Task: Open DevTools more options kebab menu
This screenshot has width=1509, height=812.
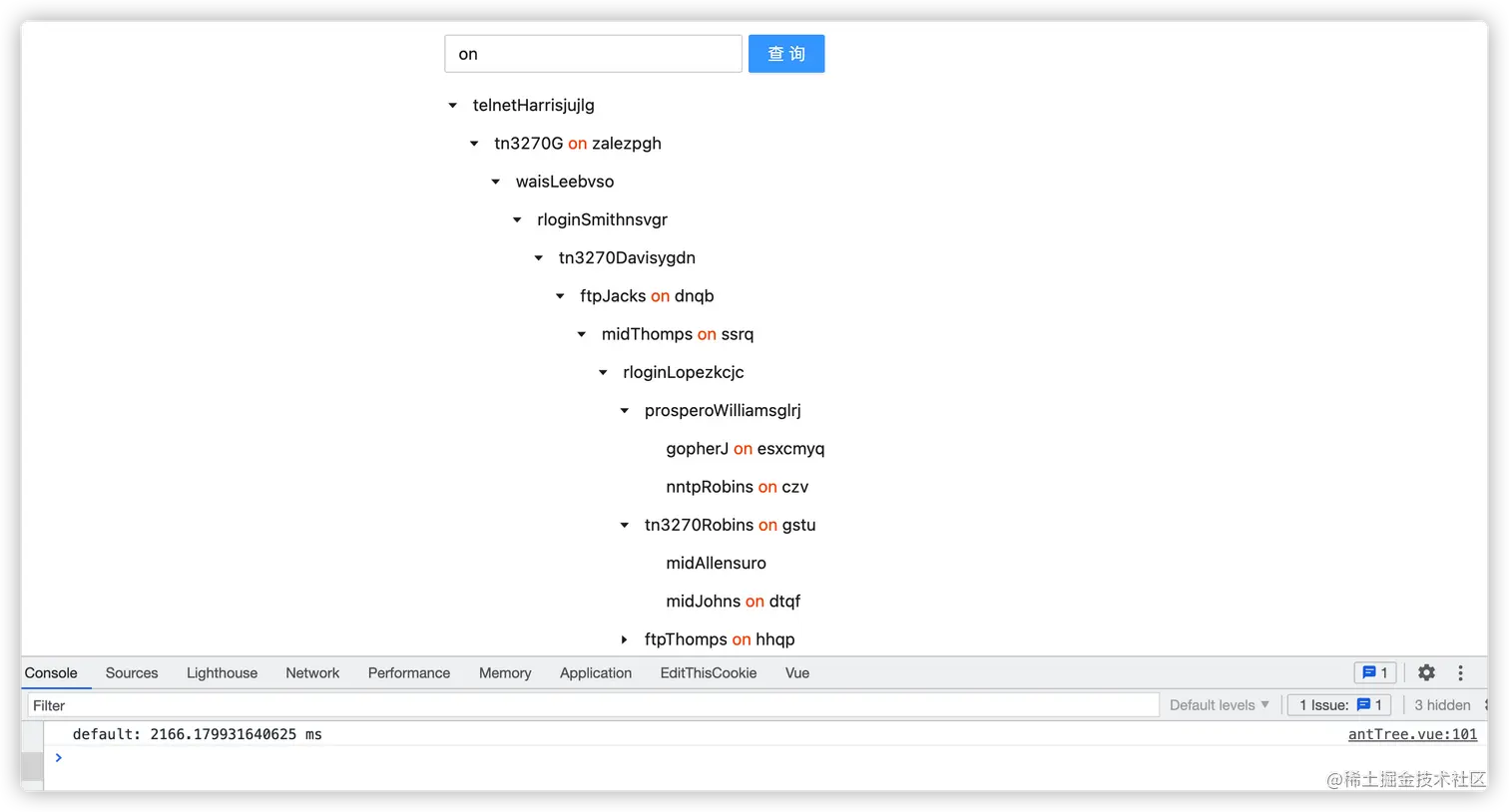Action: [1460, 673]
